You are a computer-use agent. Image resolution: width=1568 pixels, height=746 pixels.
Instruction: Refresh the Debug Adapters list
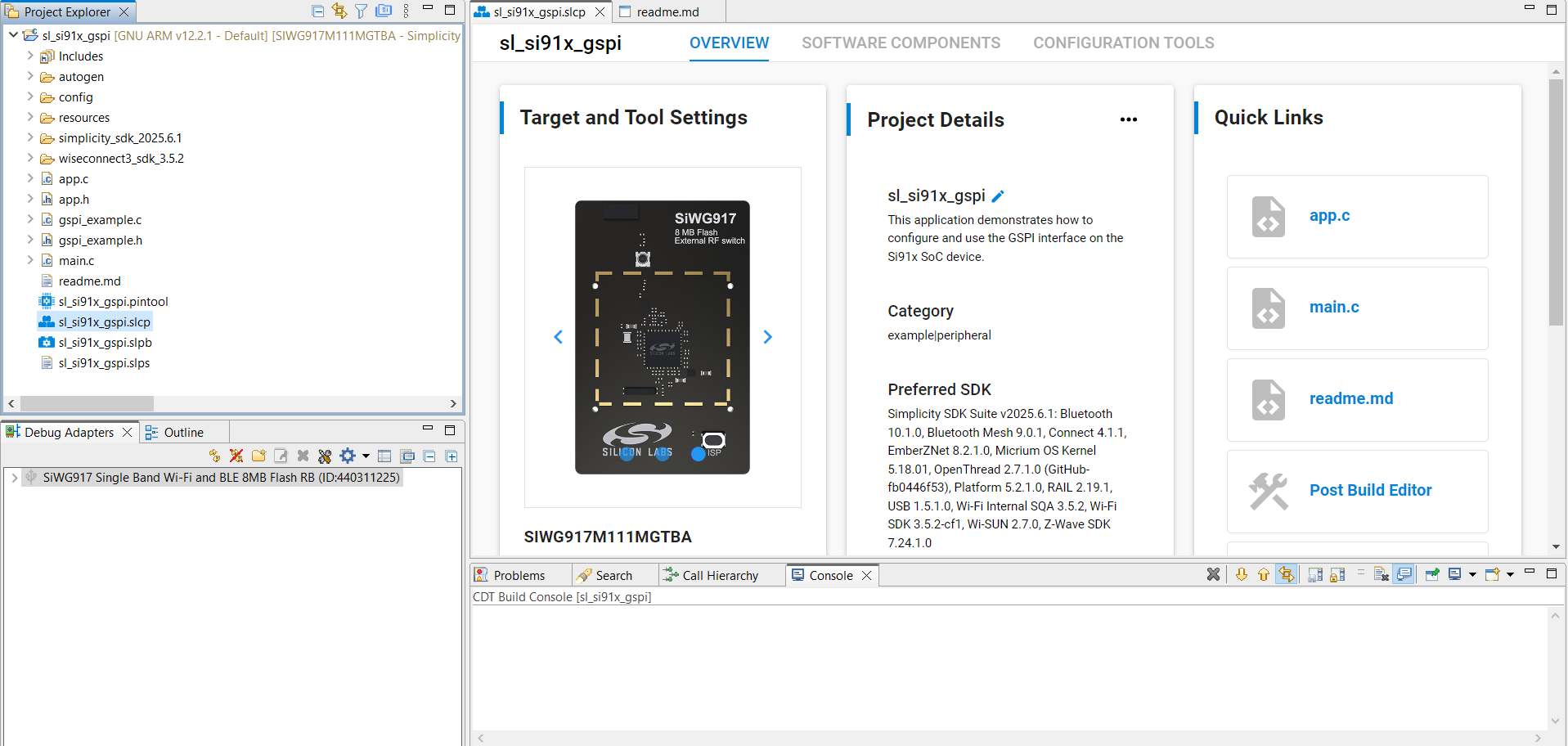[x=214, y=456]
